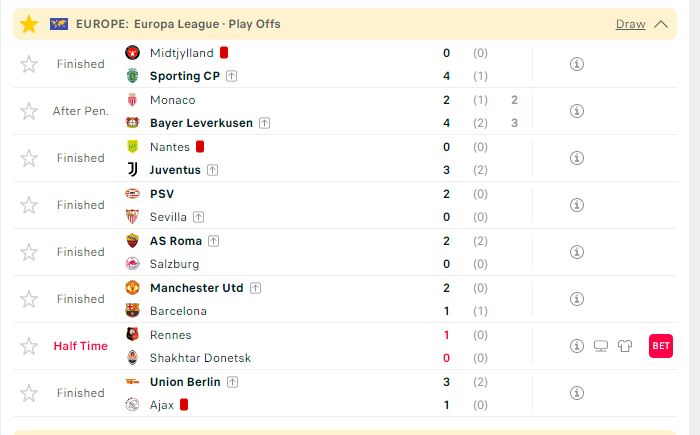
Task: Click the Manchester Utd club crest
Action: click(133, 288)
